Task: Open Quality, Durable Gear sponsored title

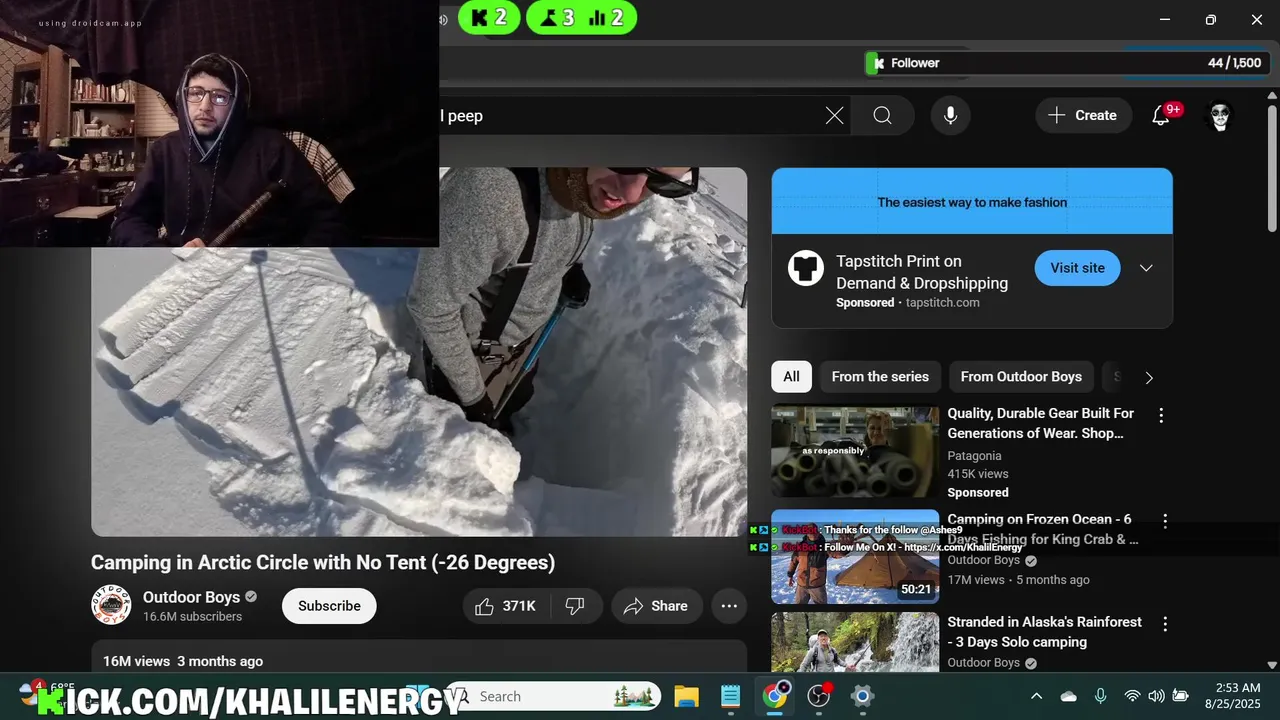Action: pos(1041,423)
